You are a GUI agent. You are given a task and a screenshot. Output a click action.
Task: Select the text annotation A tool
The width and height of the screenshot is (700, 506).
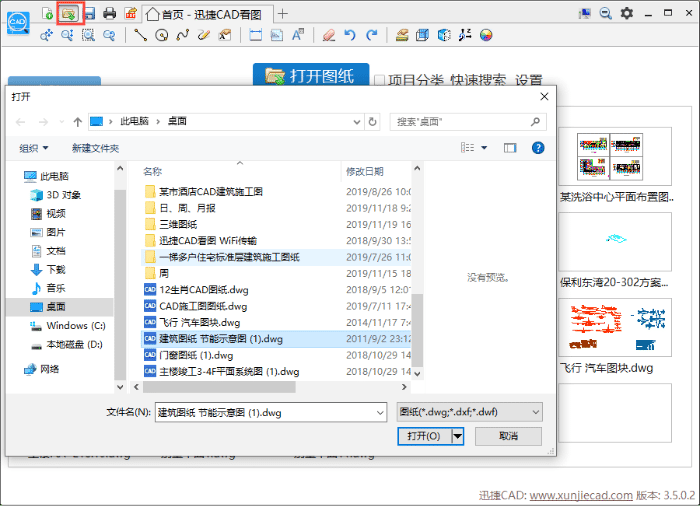pyautogui.click(x=298, y=35)
